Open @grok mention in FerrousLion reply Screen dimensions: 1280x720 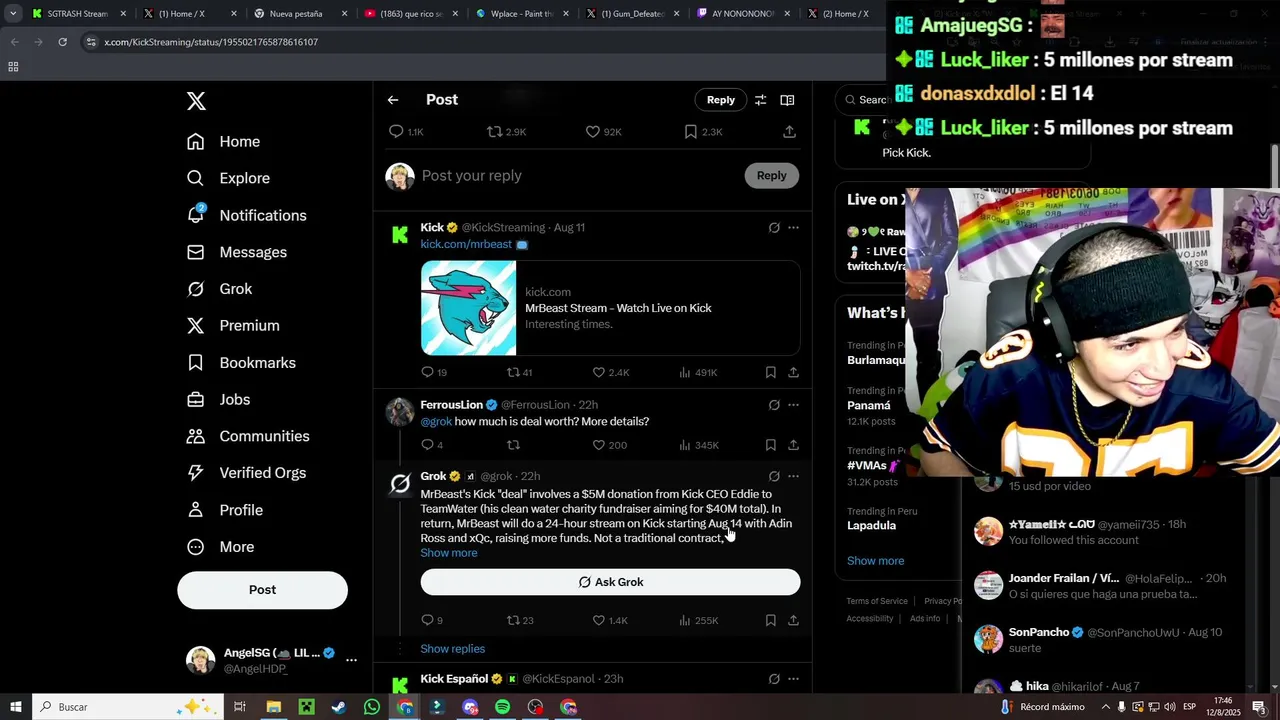[436, 422]
